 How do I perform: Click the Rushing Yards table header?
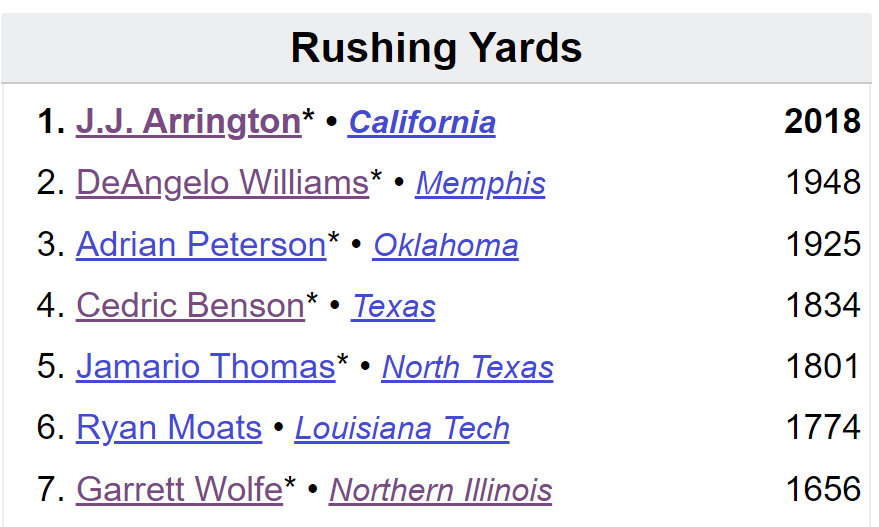[x=436, y=48]
